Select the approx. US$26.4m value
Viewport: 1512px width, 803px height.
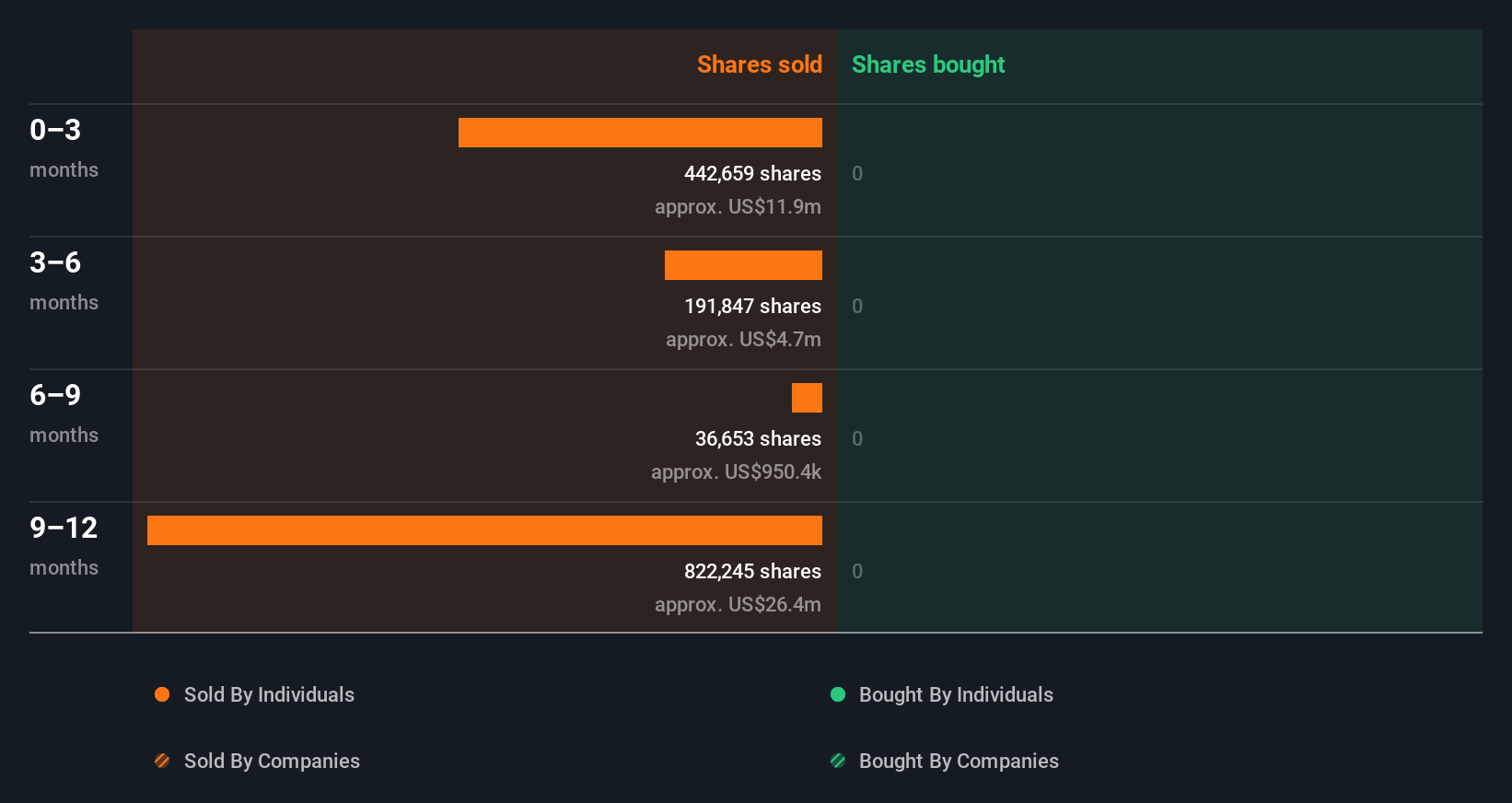[x=738, y=604]
